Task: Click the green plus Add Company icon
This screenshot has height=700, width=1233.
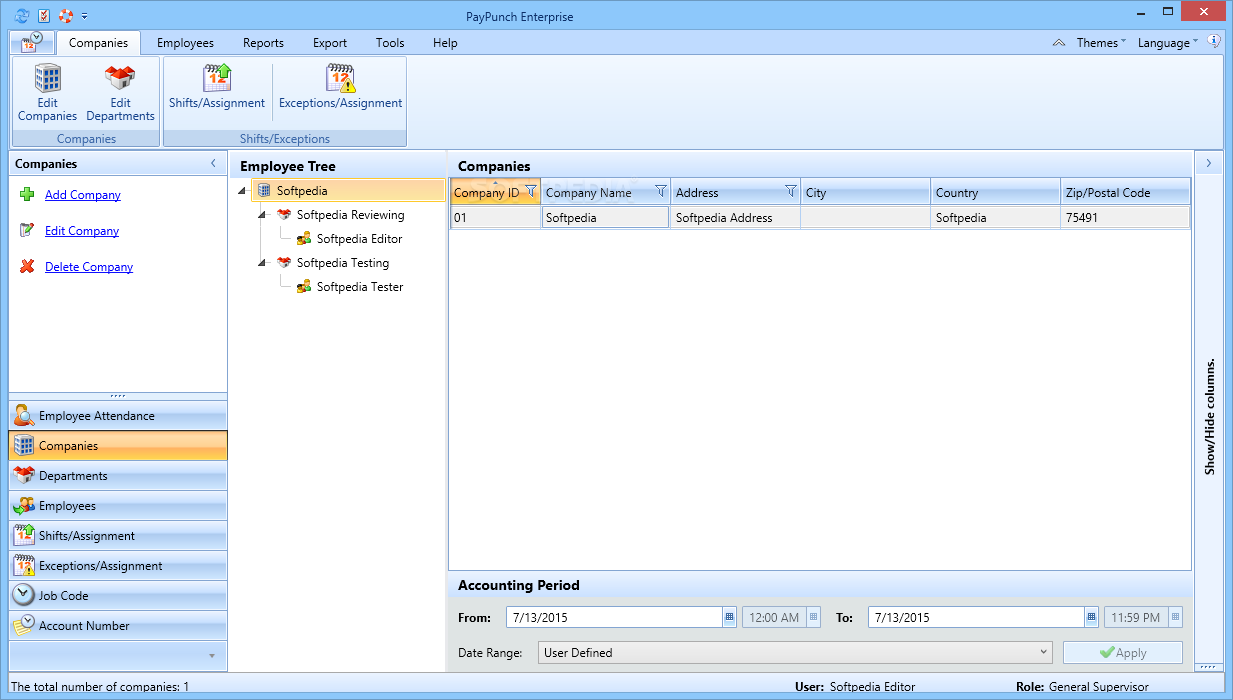Action: (x=27, y=194)
